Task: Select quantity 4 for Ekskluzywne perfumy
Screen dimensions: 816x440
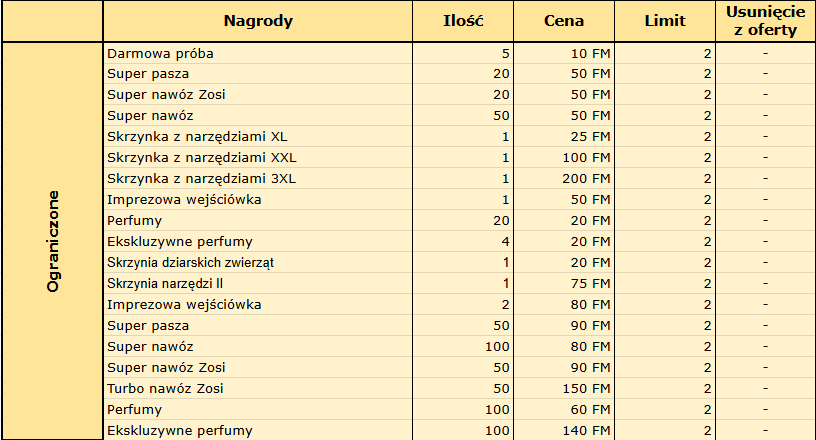Action: tap(463, 242)
